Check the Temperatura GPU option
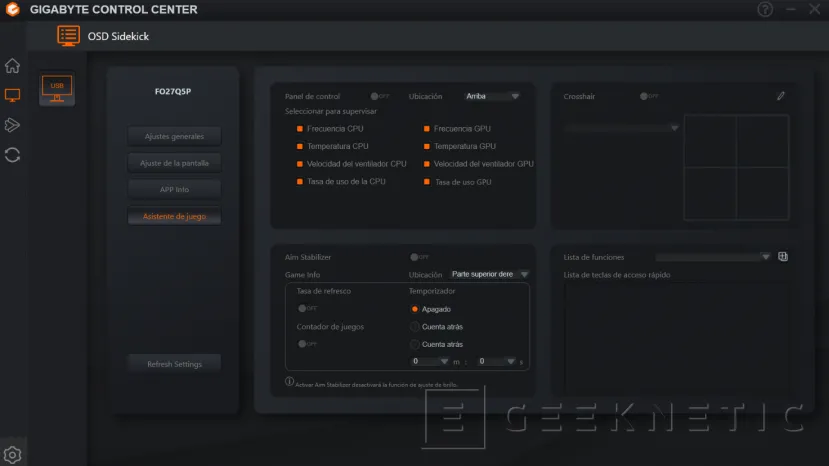Image resolution: width=829 pixels, height=466 pixels. coord(427,146)
